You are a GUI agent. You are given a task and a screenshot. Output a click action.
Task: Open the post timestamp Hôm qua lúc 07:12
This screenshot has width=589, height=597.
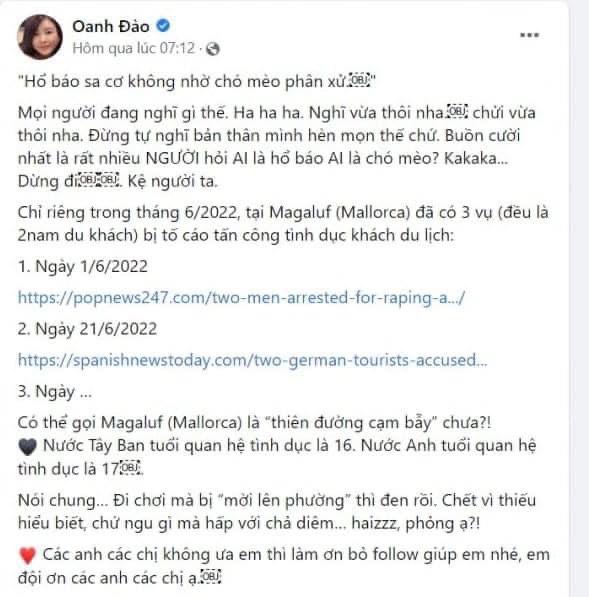point(134,48)
